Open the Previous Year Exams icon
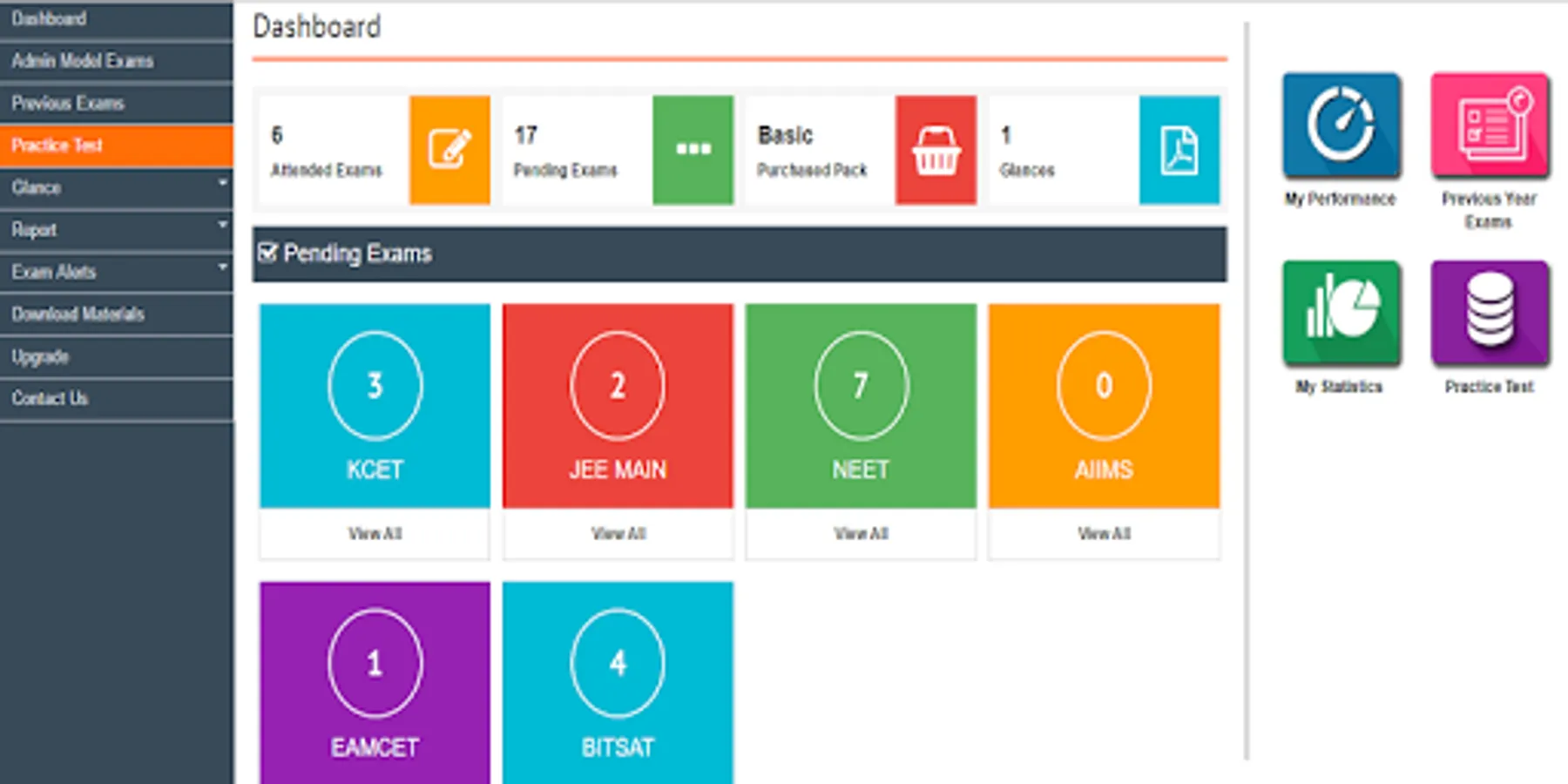 pos(1490,125)
